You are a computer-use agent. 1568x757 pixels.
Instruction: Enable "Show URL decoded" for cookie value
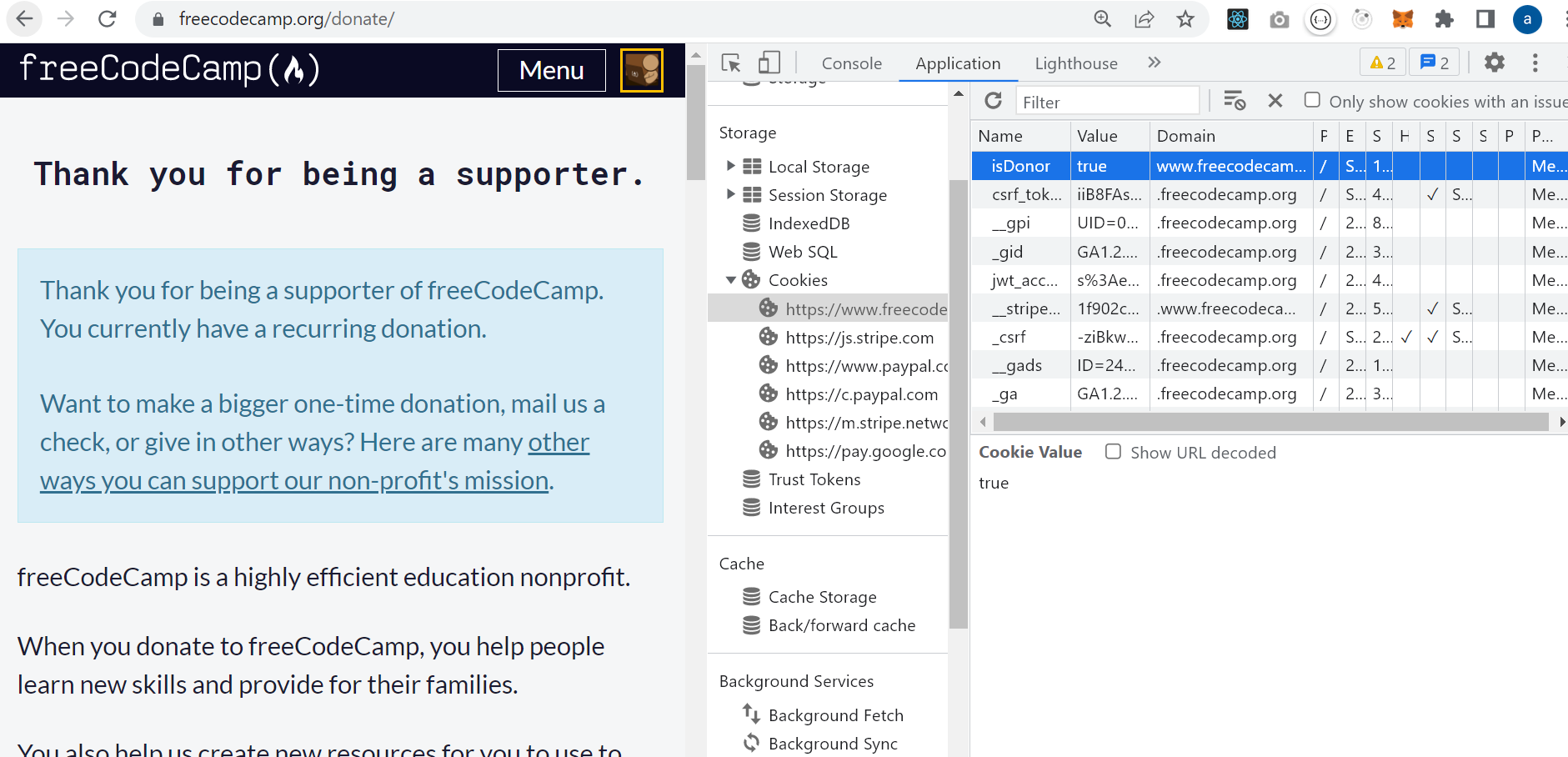pos(1114,452)
